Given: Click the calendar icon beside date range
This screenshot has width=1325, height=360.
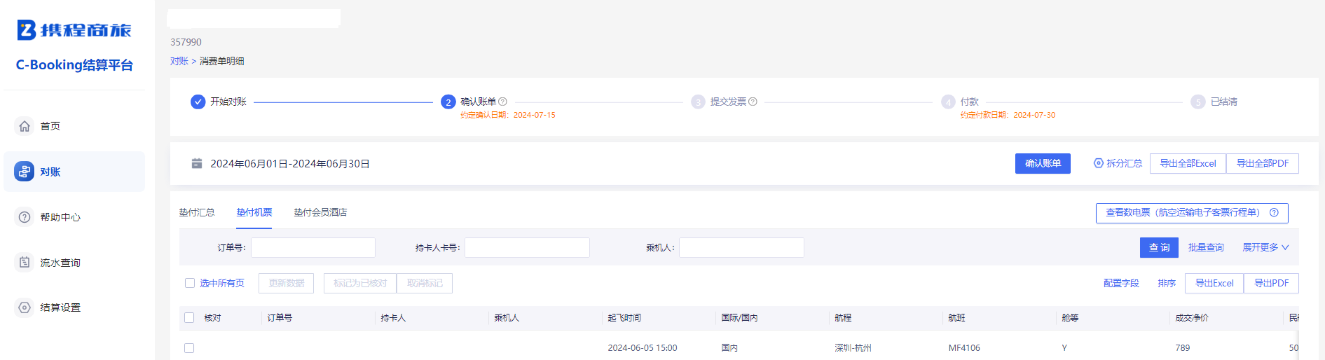Looking at the screenshot, I should point(197,163).
